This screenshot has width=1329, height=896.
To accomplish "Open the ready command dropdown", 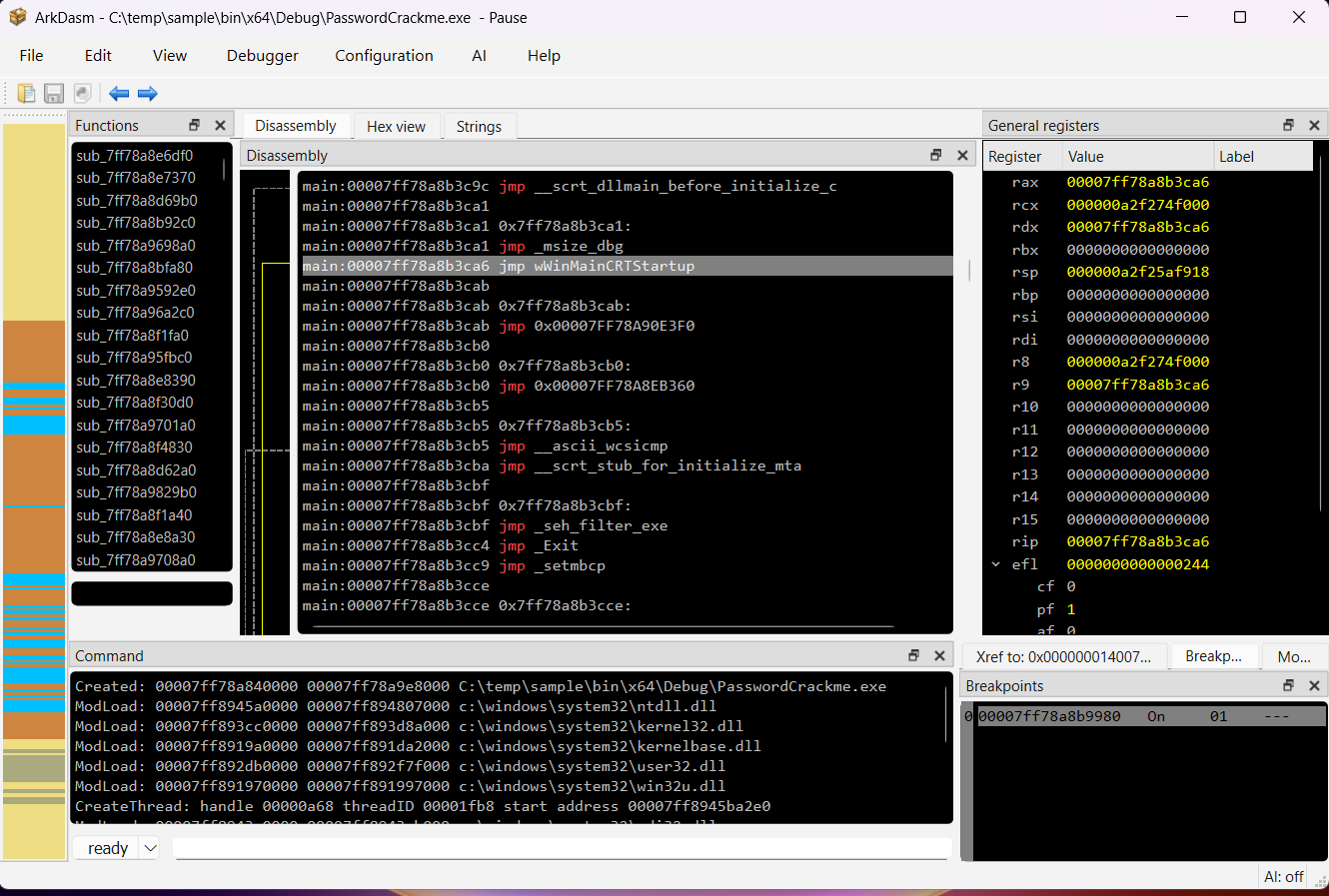I will 151,848.
